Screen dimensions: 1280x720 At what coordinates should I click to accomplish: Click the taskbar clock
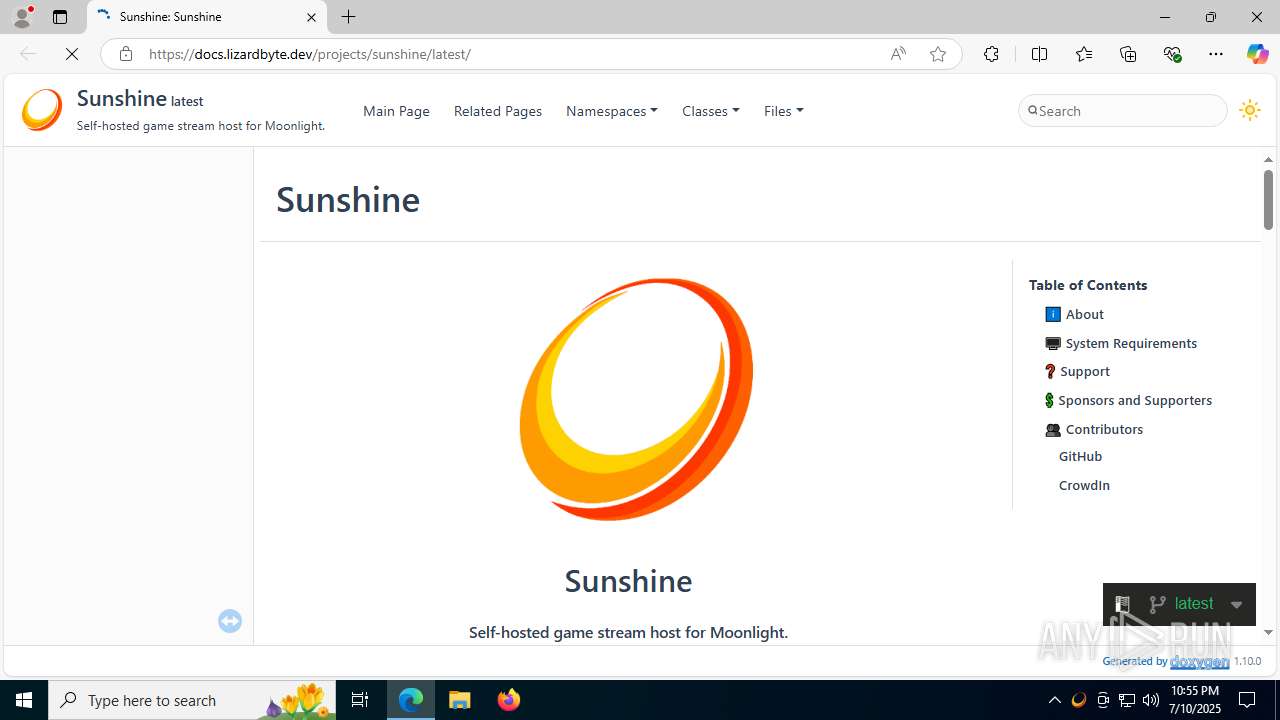pos(1195,700)
